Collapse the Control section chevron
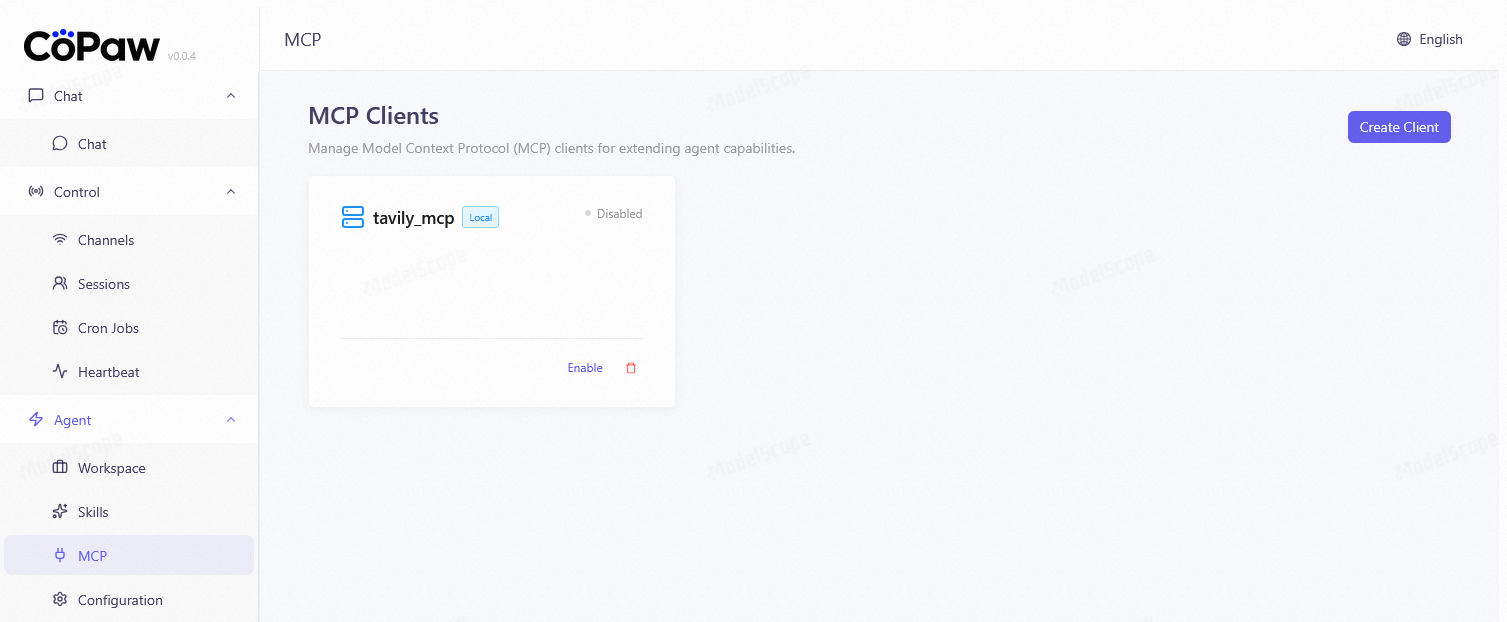Screen dimensions: 1507x622 pos(231,192)
